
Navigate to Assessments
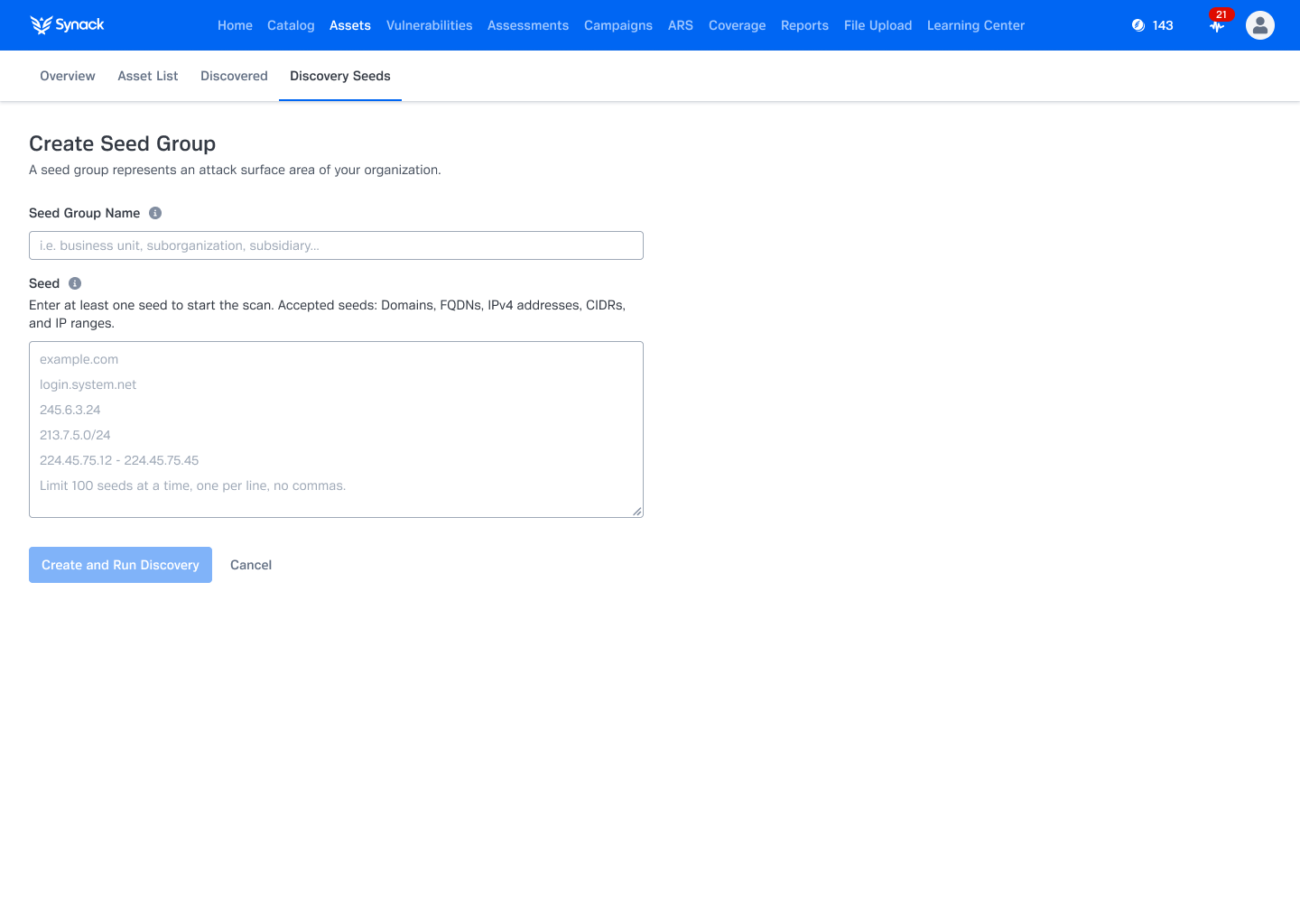tap(528, 25)
